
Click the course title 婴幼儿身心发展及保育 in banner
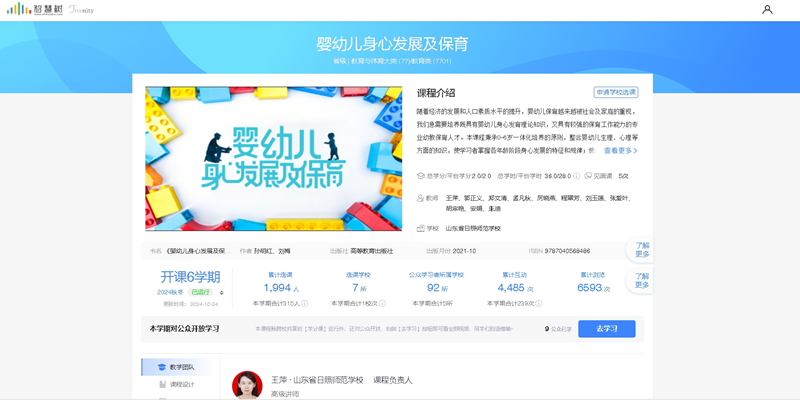pos(392,44)
